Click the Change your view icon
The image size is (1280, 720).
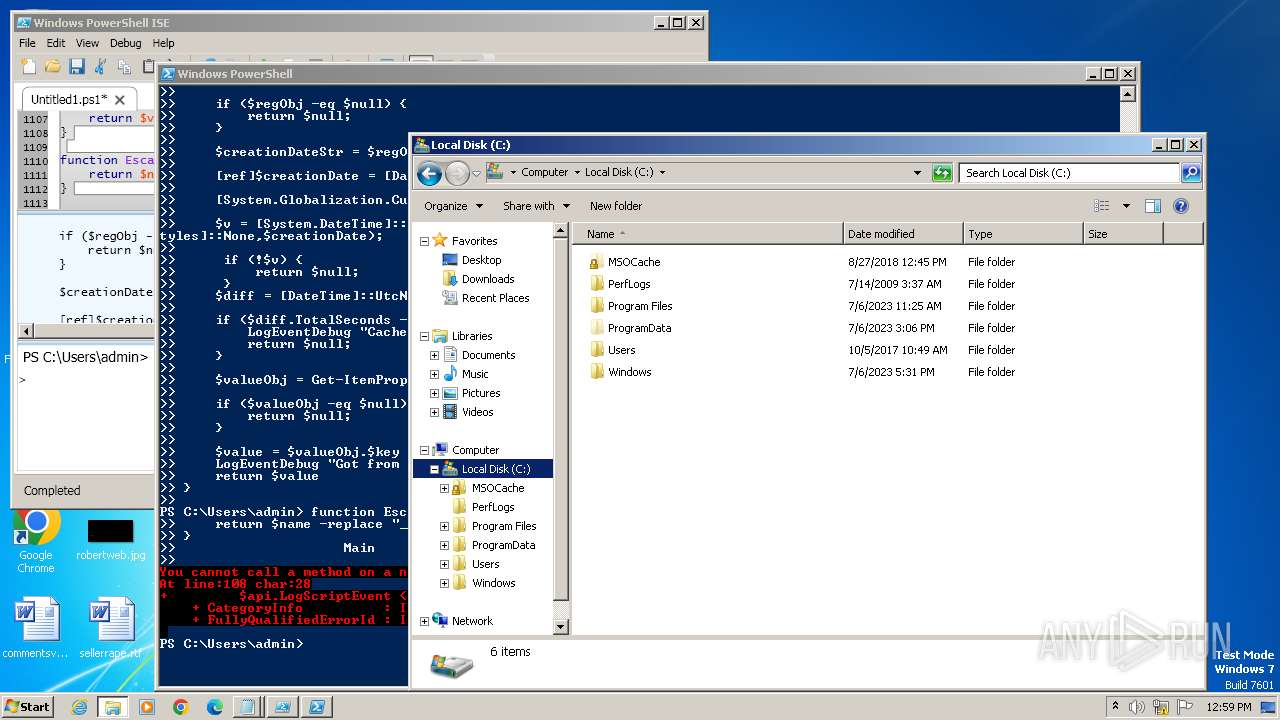[1101, 206]
